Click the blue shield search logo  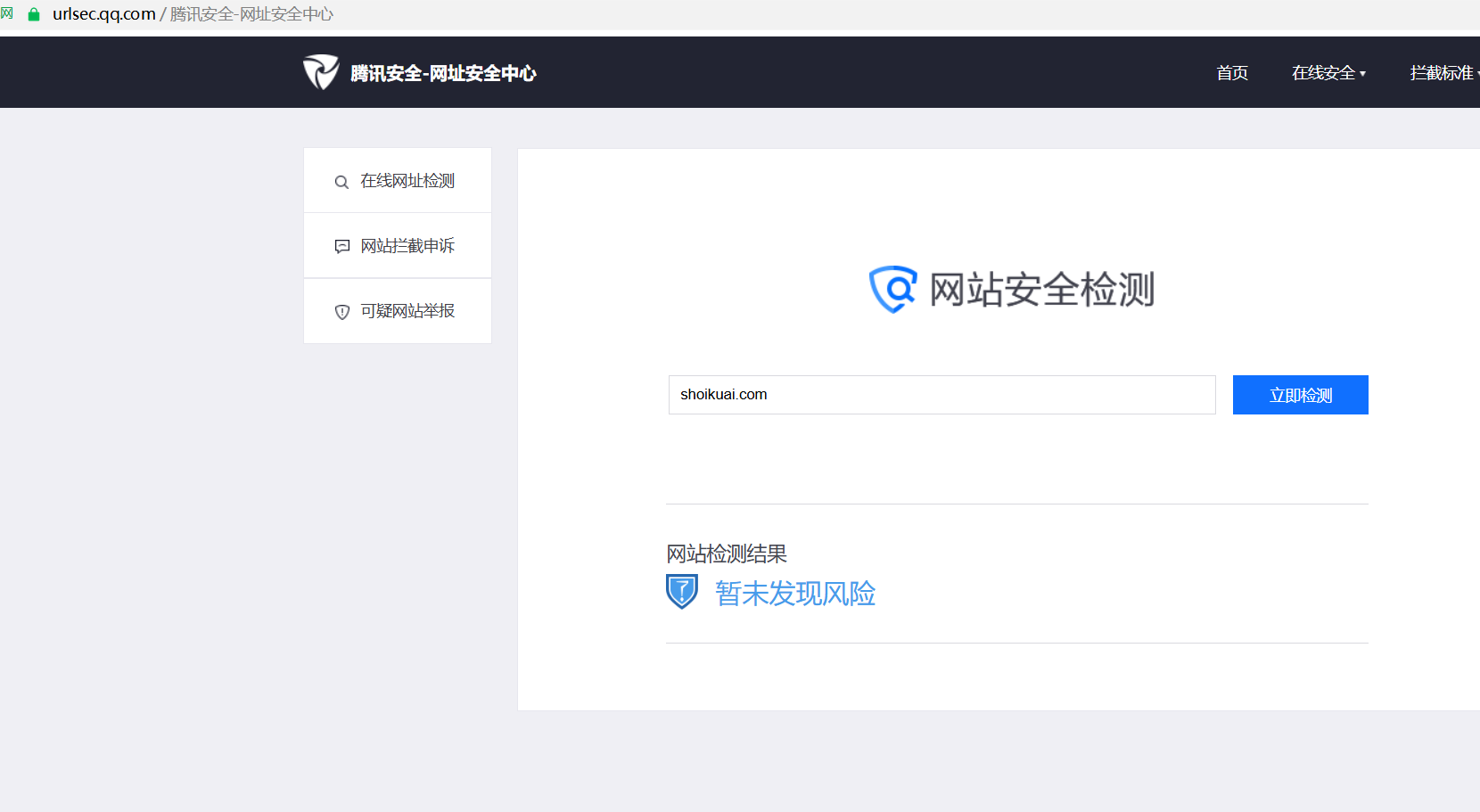893,289
